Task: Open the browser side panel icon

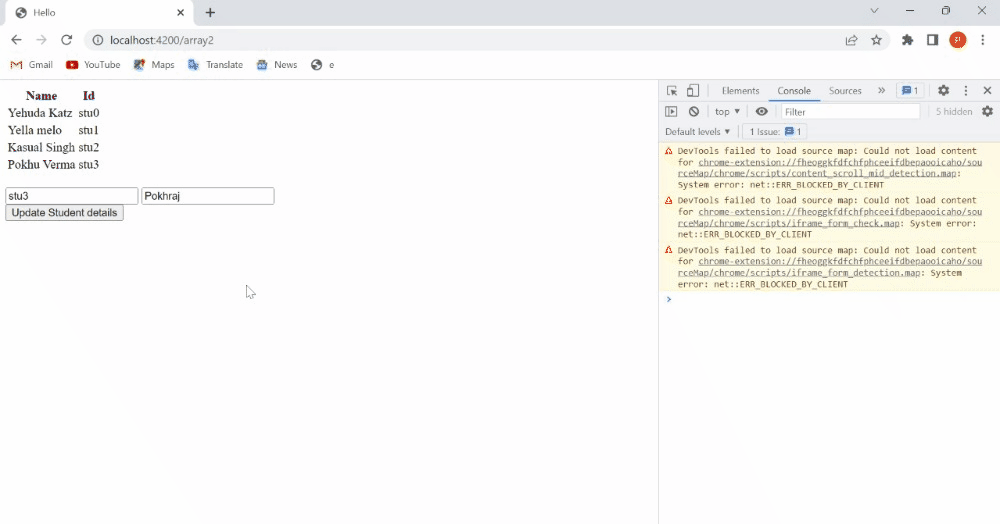Action: (932, 40)
